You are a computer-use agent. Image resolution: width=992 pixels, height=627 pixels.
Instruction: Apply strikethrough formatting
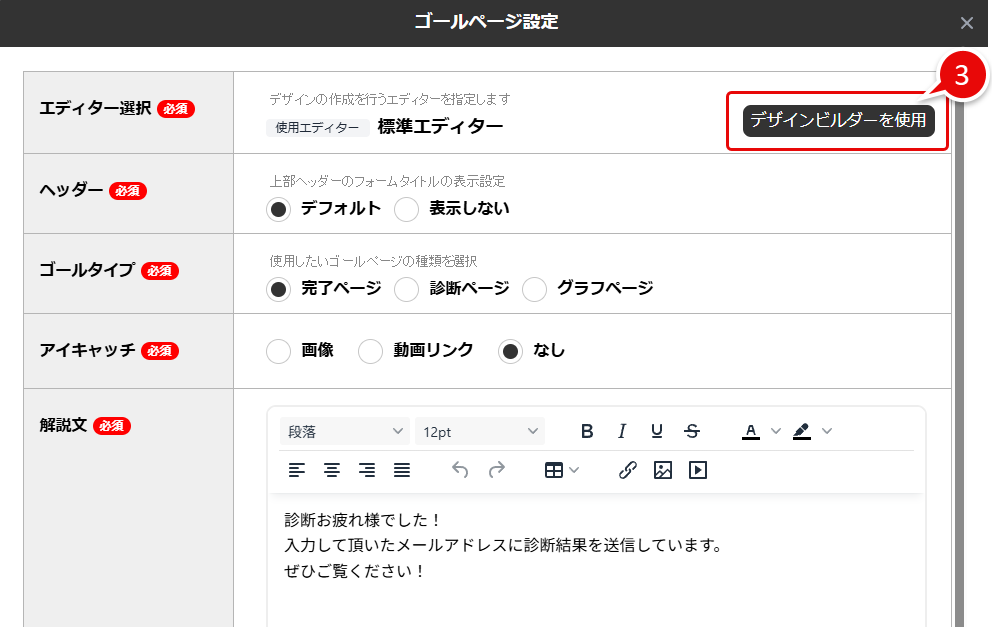tap(692, 431)
